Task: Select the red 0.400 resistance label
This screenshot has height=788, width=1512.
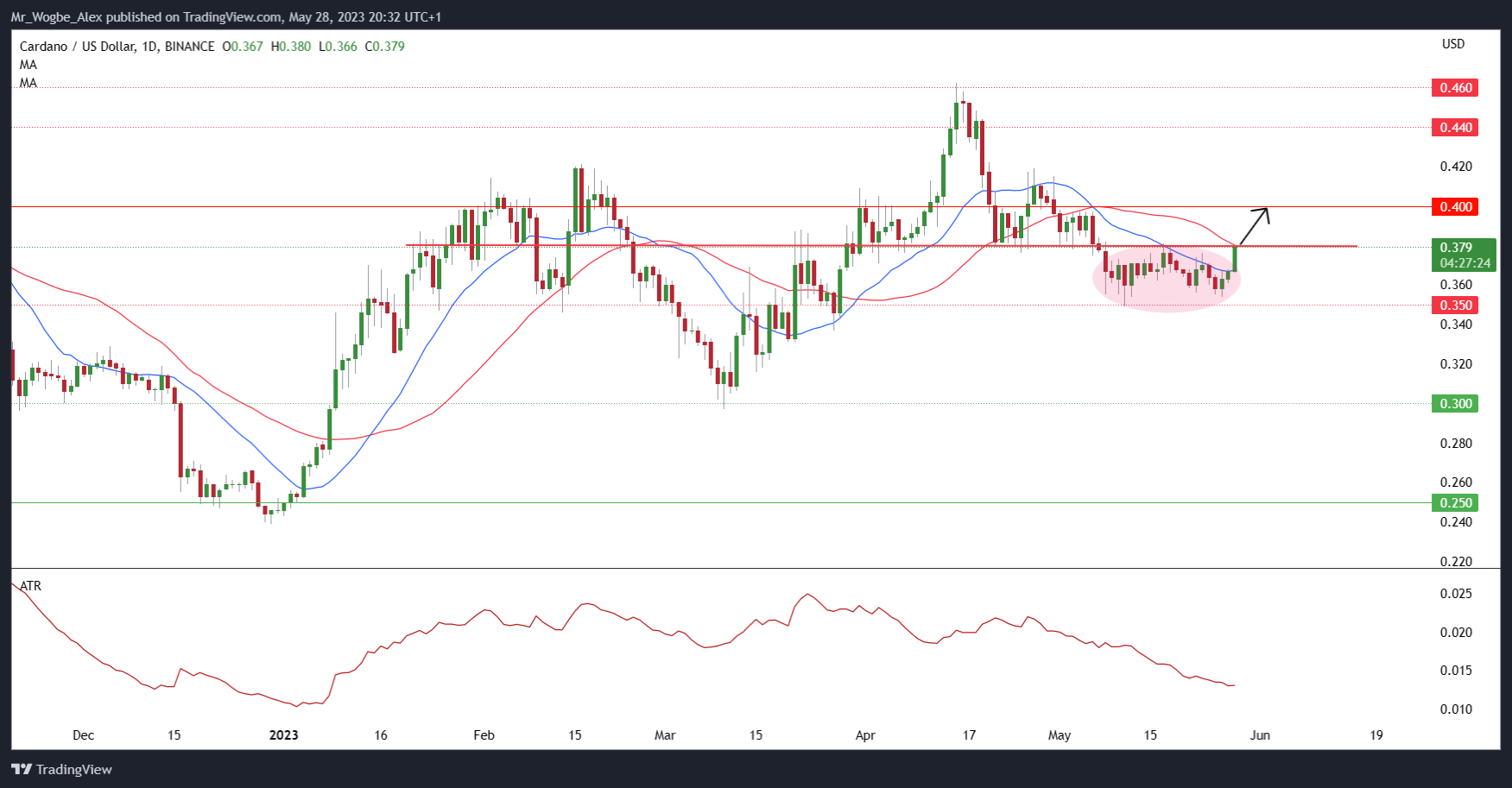Action: (1455, 207)
